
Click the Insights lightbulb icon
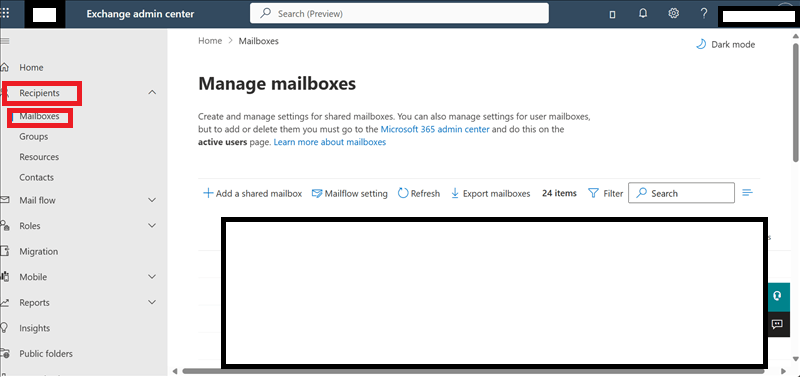point(5,327)
